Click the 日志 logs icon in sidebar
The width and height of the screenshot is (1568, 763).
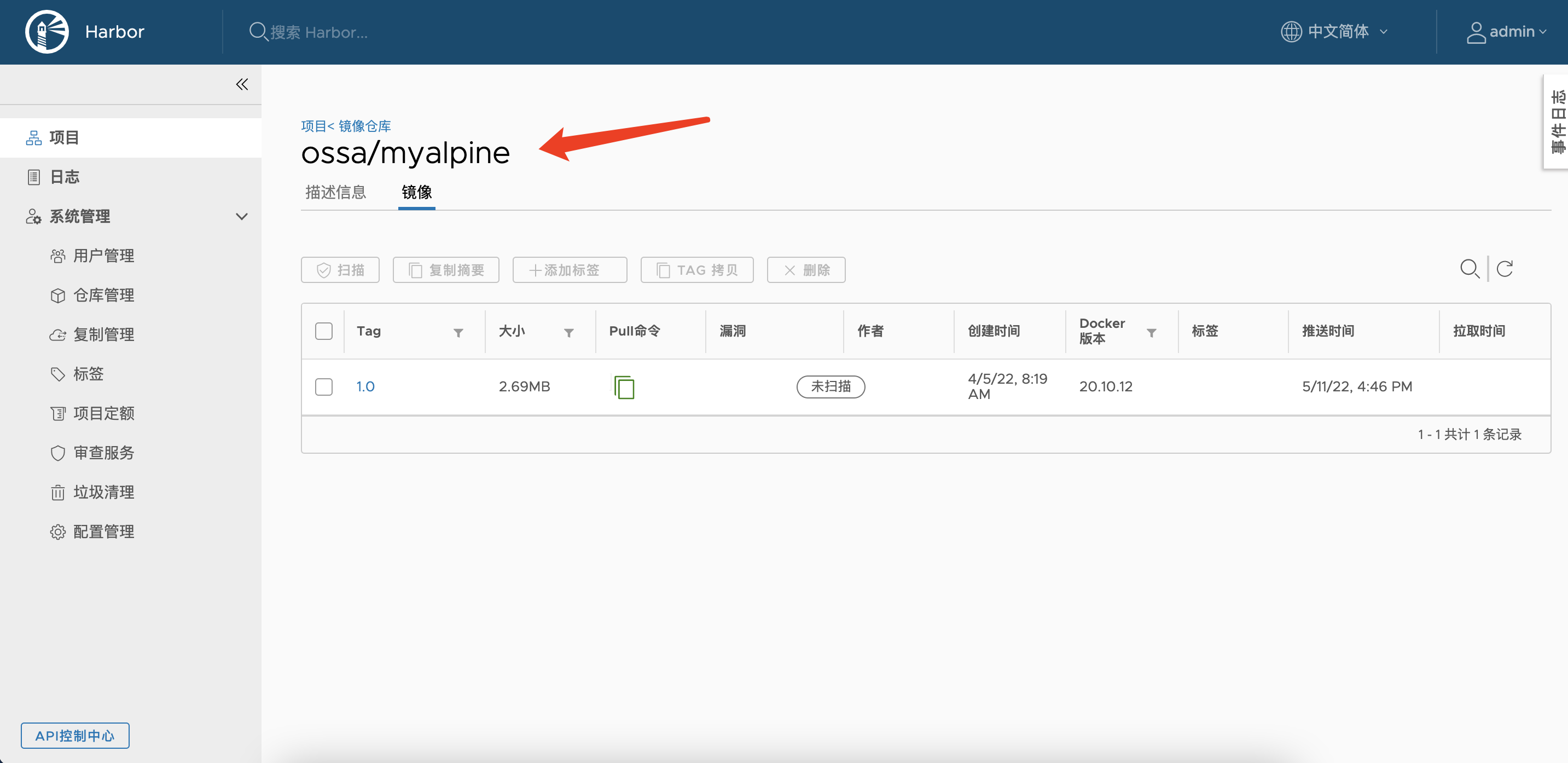[33, 177]
